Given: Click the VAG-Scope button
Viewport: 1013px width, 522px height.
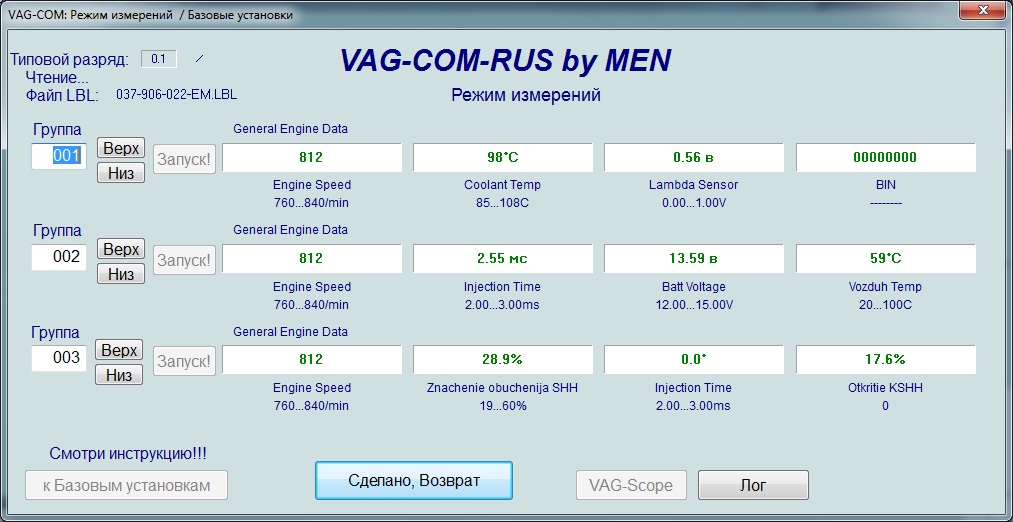Looking at the screenshot, I should click(x=631, y=485).
